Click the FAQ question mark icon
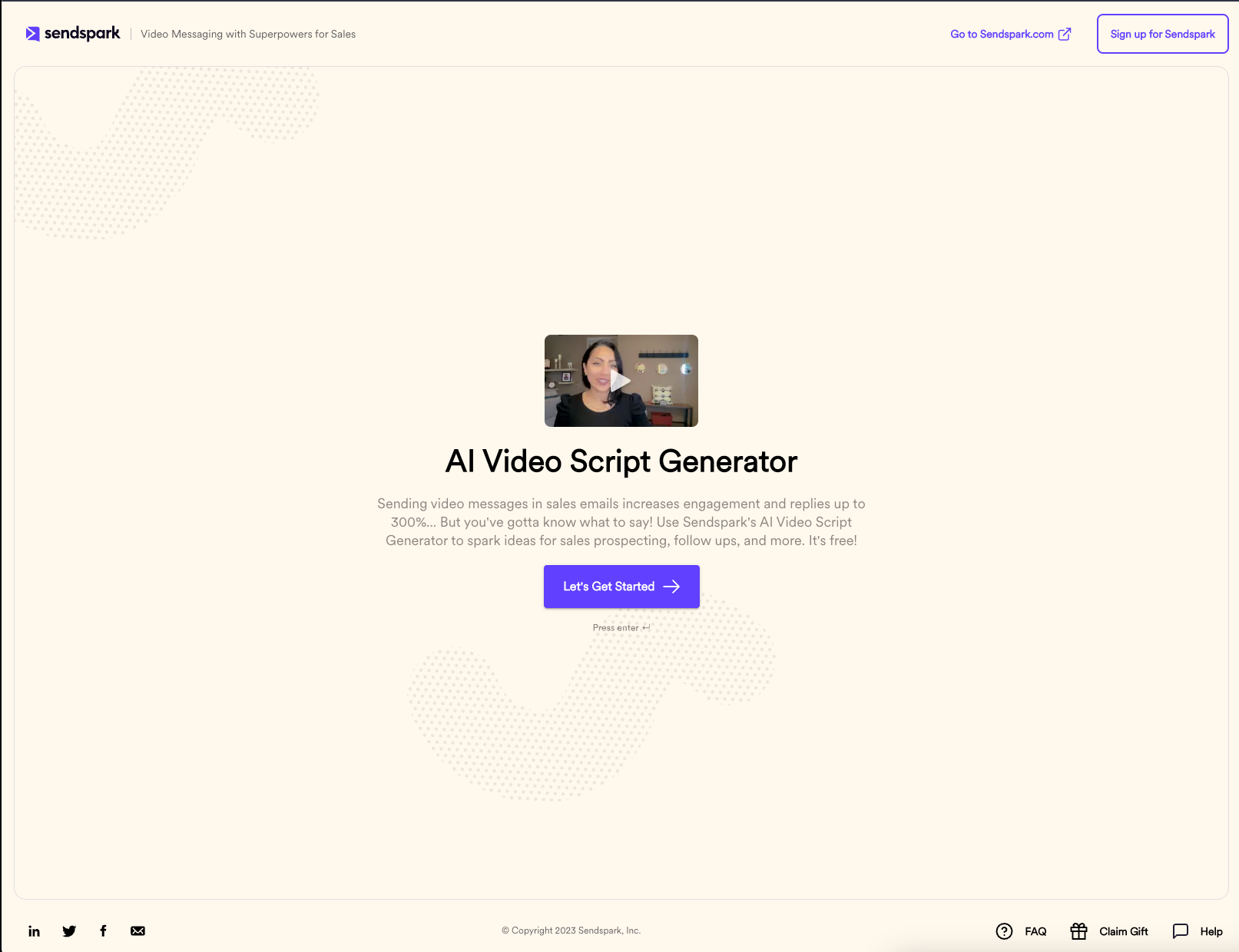Viewport: 1239px width, 952px height. pos(1004,931)
